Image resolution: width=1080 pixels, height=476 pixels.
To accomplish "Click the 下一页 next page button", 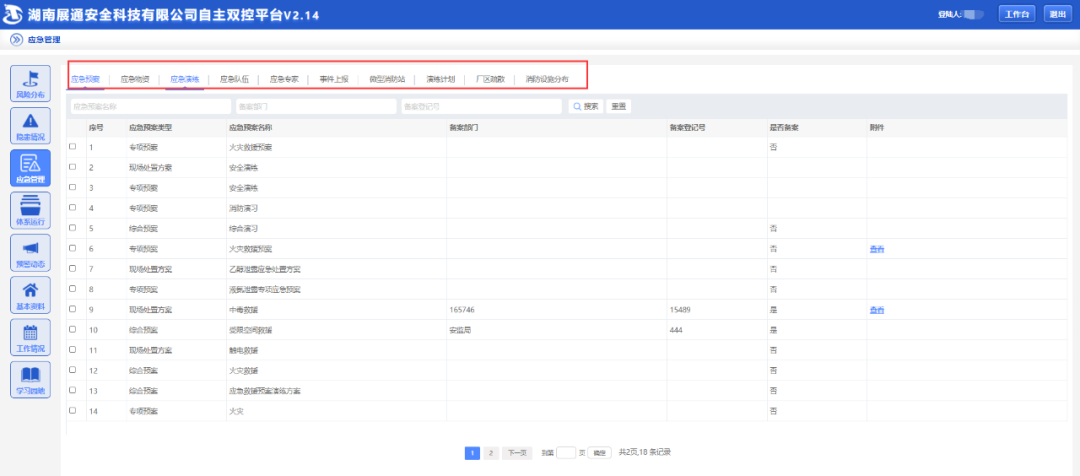I will coord(517,453).
